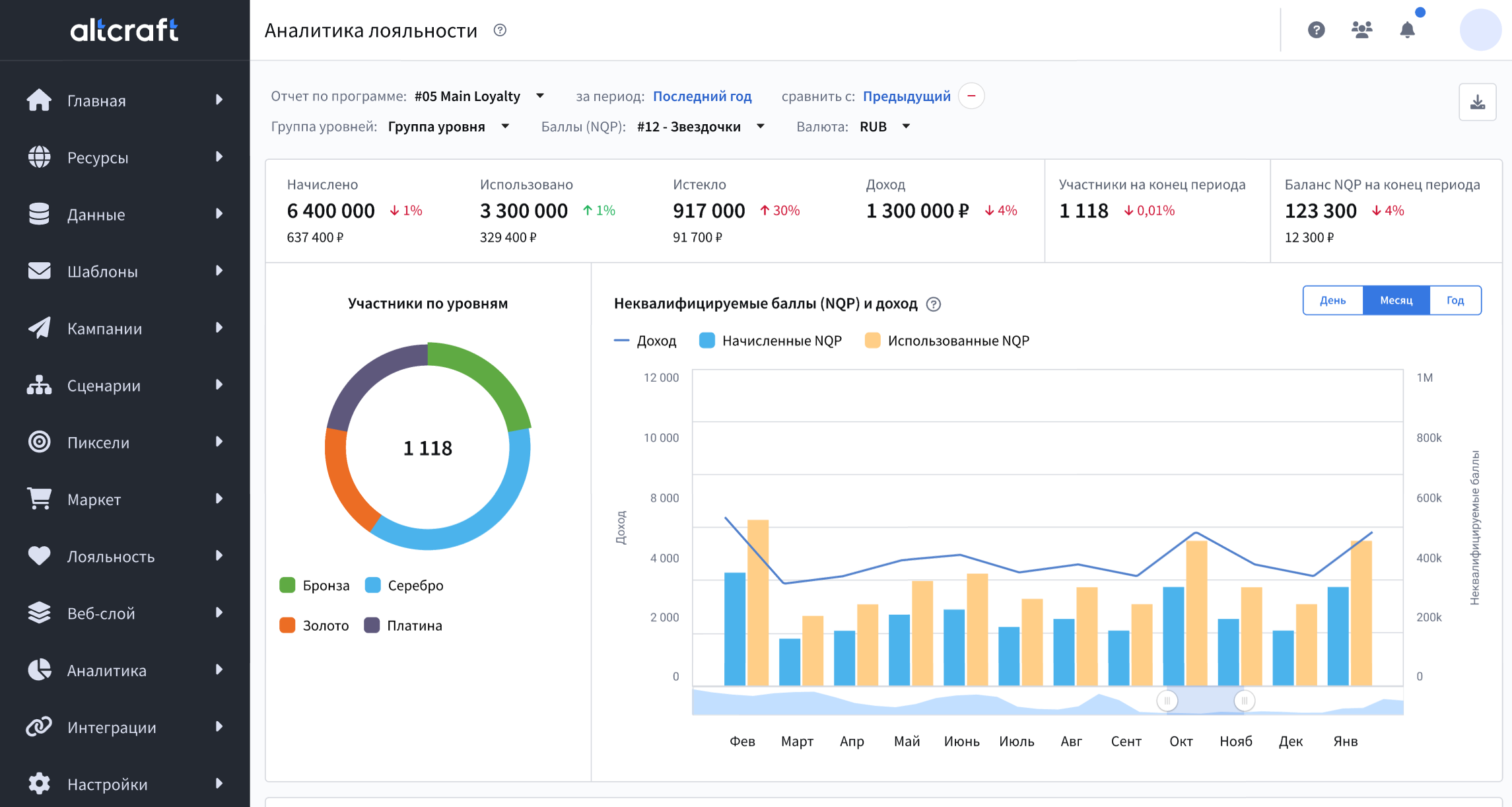Click the Предыдущий comparison link
This screenshot has height=807, width=1512.
(906, 96)
